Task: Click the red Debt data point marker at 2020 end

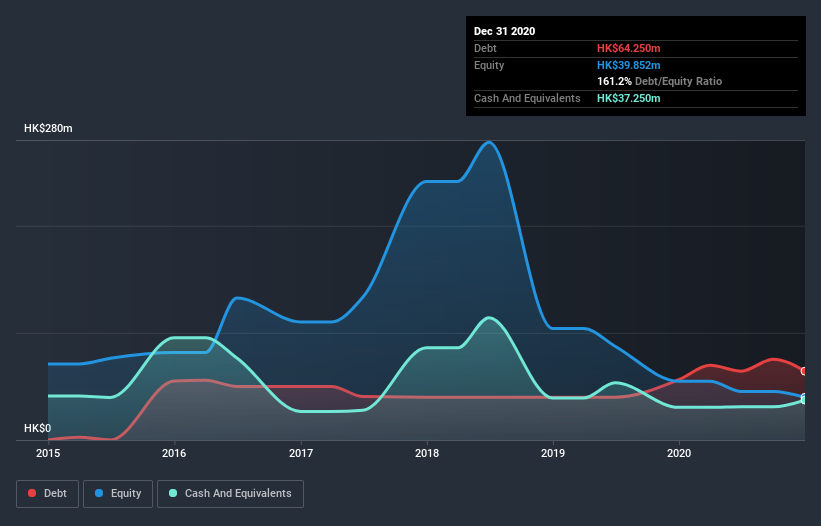Action: (x=805, y=371)
